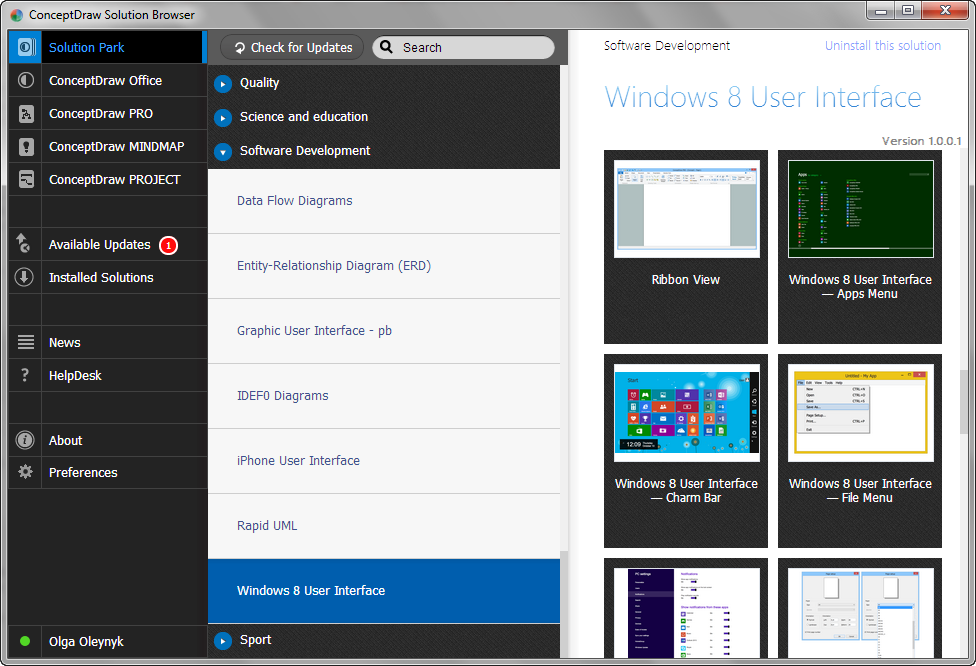Click the right panel vertical scrollbar
This screenshot has width=976, height=666.
(964, 401)
